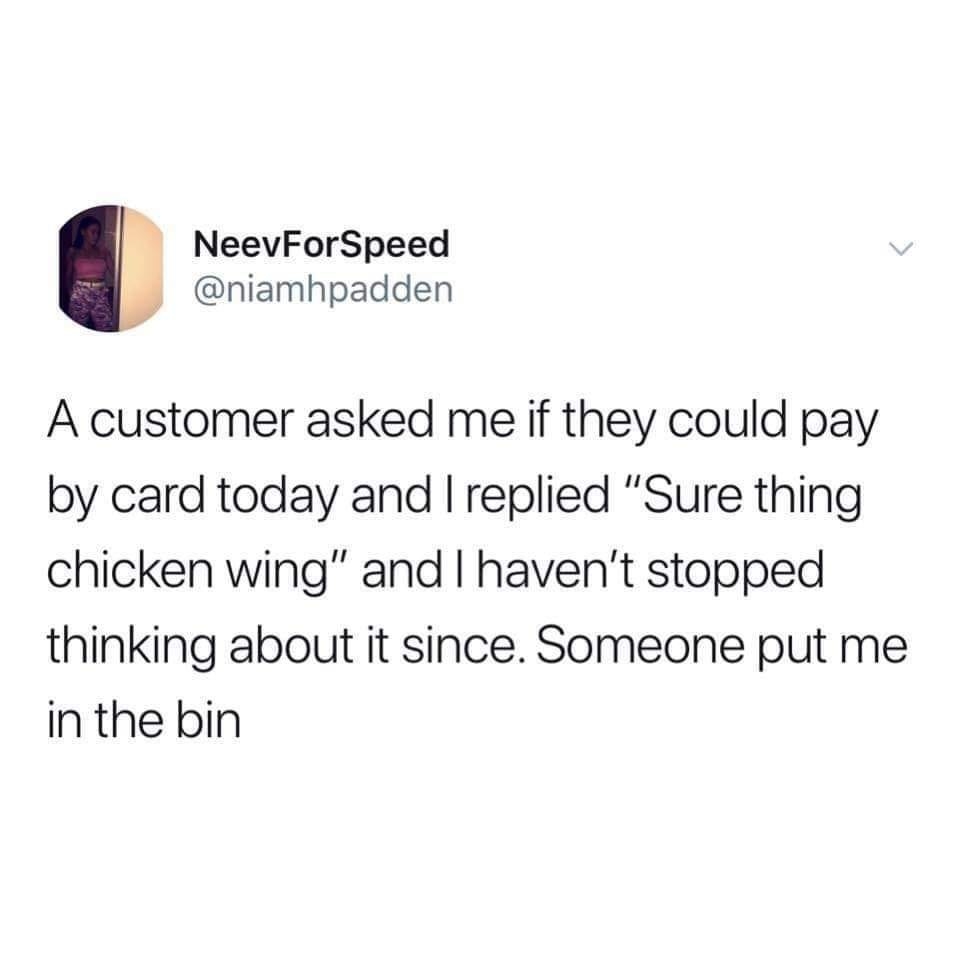Click the words 'by card today'

pyautogui.click(x=192, y=498)
